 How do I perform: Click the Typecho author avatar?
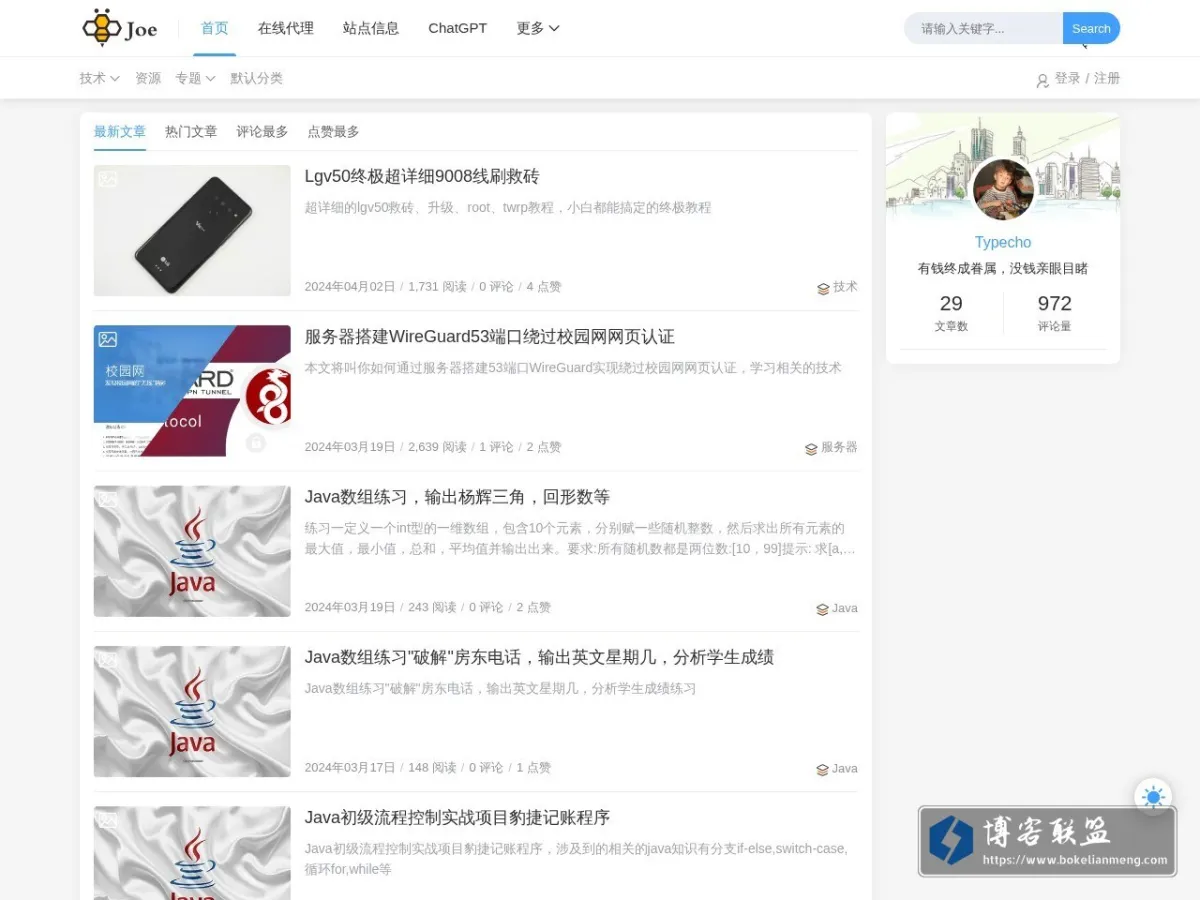coord(1003,189)
